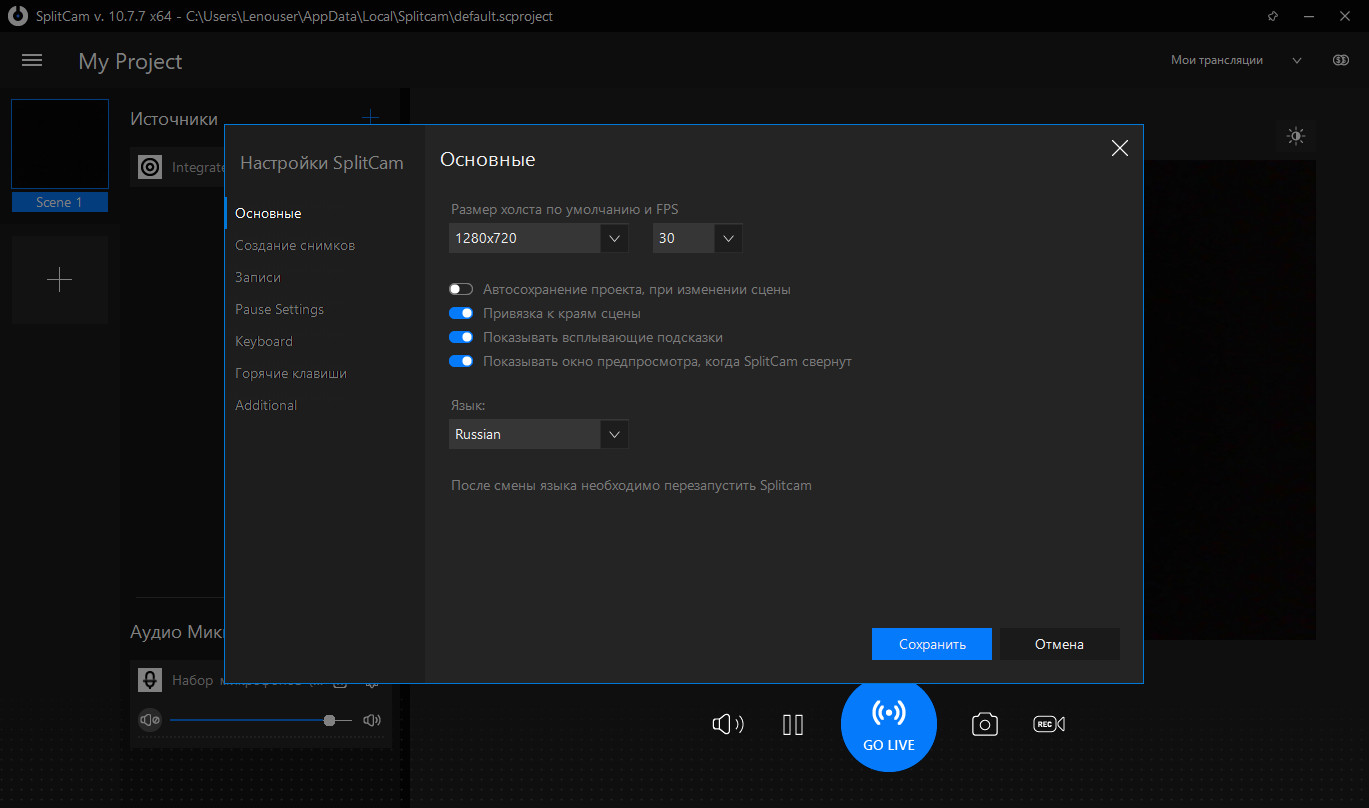1369x808 pixels.
Task: Pause the stream with the pause icon
Action: click(x=793, y=724)
